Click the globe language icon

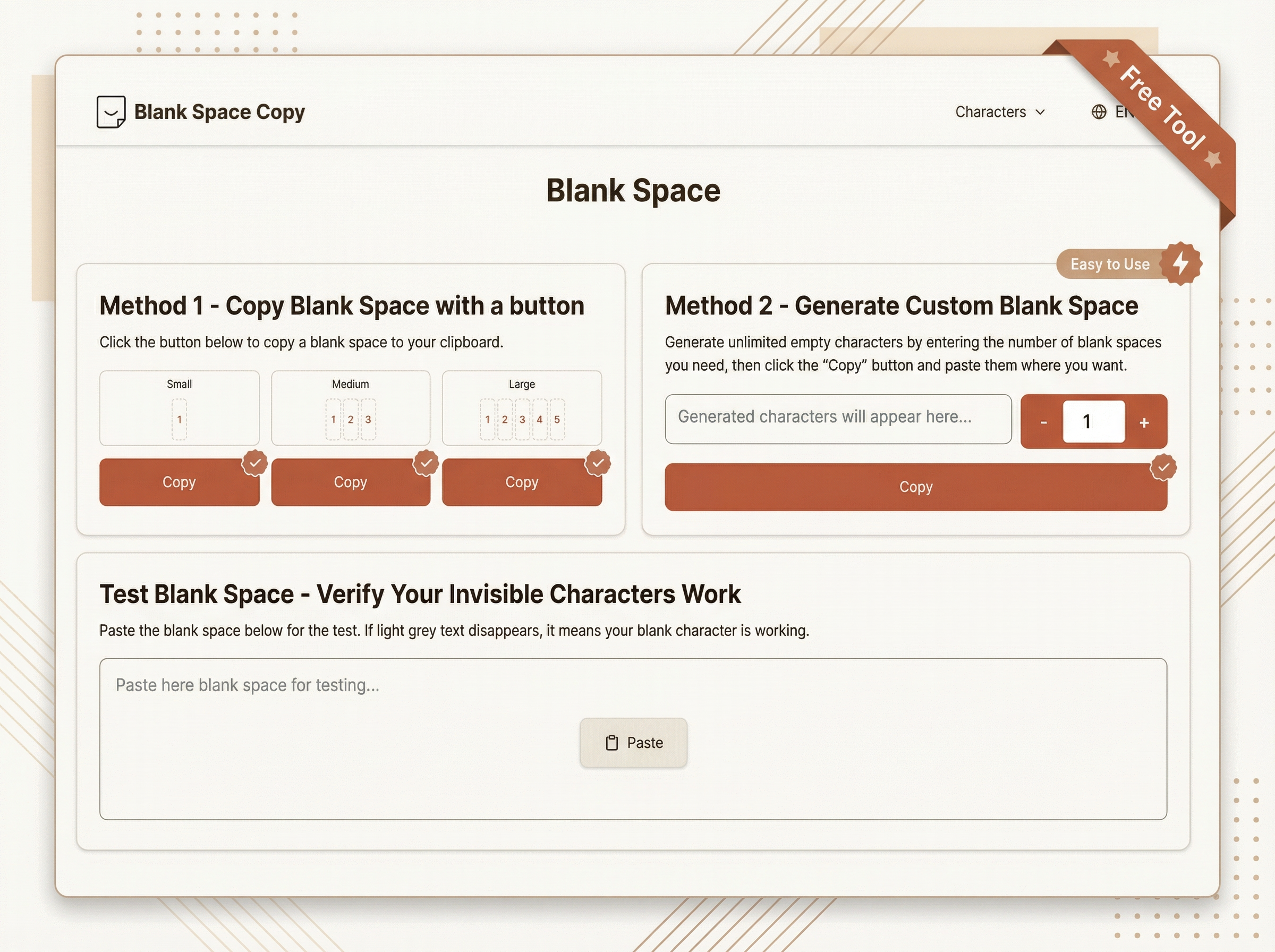[1098, 112]
